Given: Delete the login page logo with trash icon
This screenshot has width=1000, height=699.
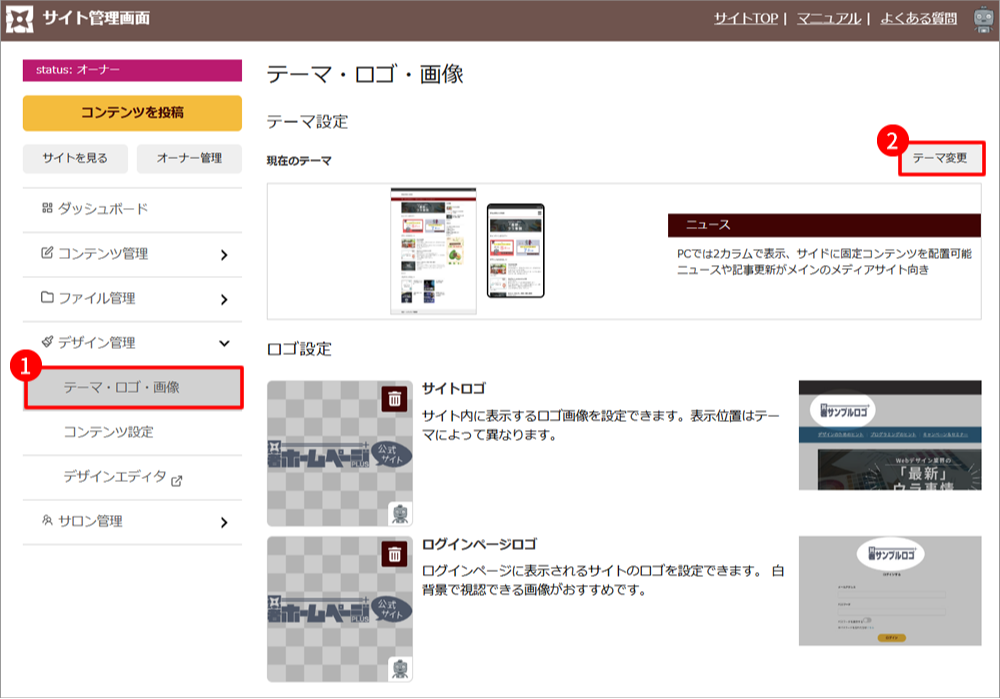Looking at the screenshot, I should [395, 554].
